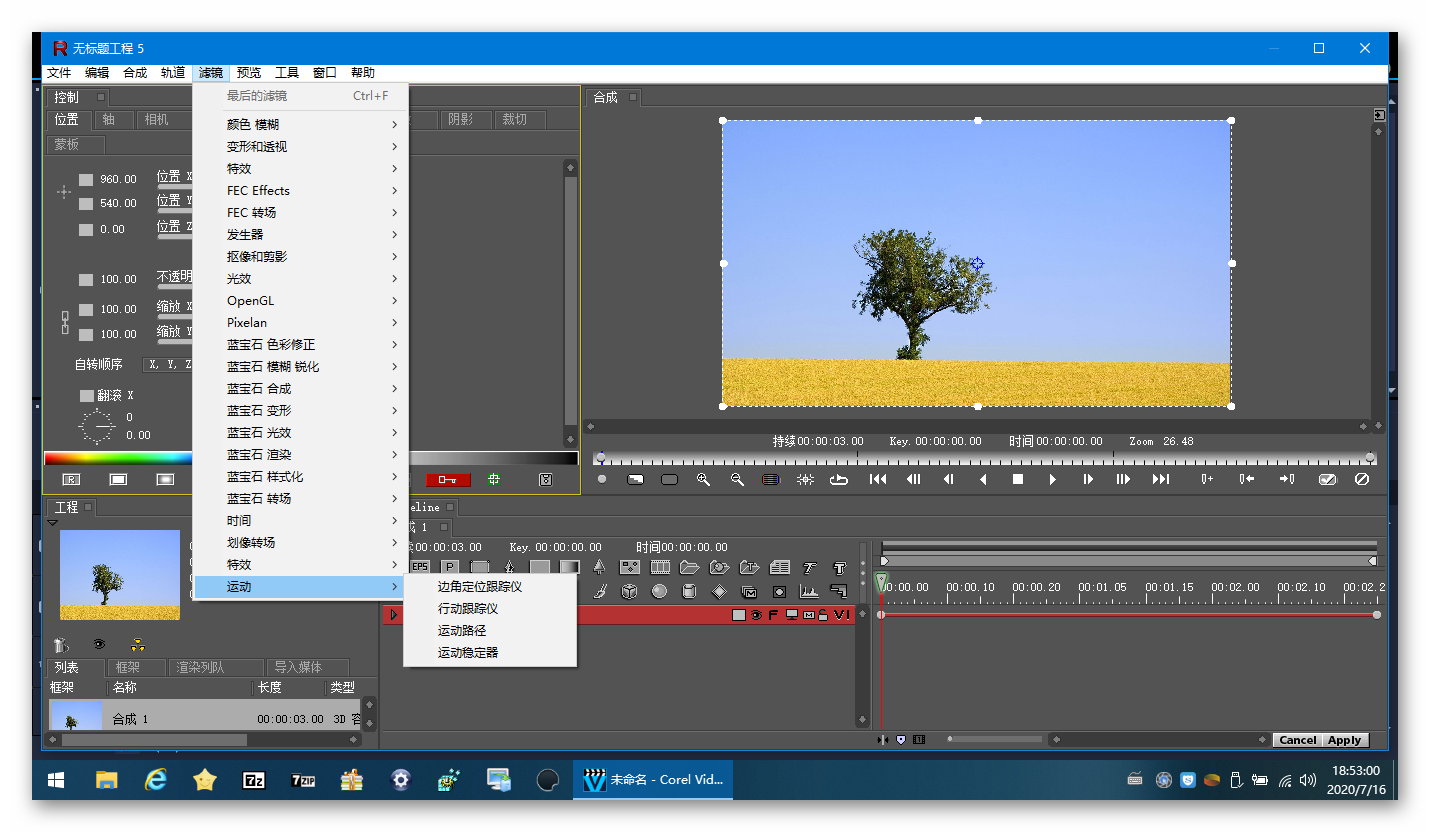The image size is (1430, 832).
Task: Toggle the keyframe checkbox beside 0.00 position Z
Action: pyautogui.click(x=86, y=230)
